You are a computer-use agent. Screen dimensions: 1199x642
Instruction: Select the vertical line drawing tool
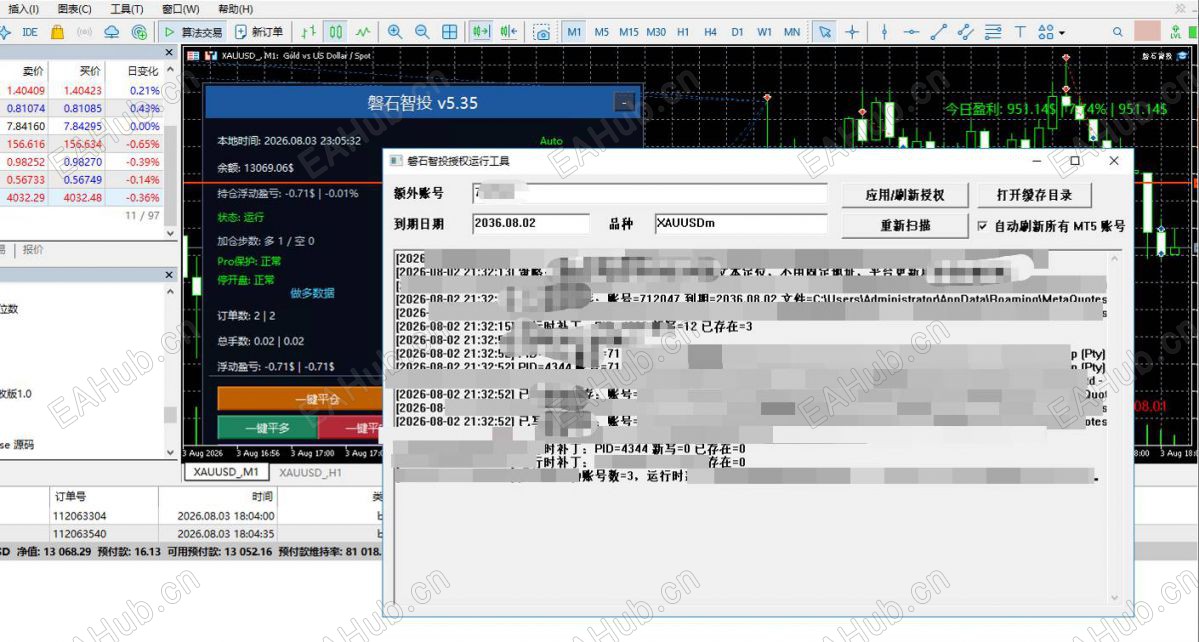[884, 32]
